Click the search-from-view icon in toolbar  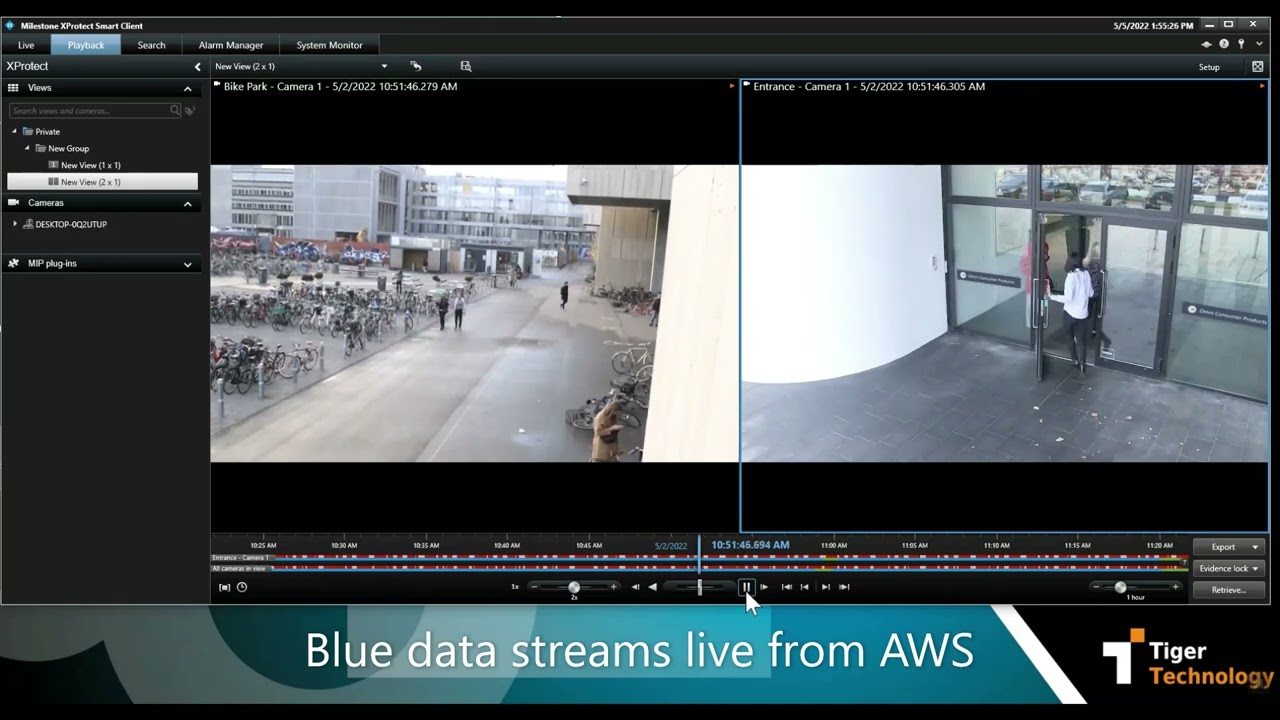coord(465,66)
